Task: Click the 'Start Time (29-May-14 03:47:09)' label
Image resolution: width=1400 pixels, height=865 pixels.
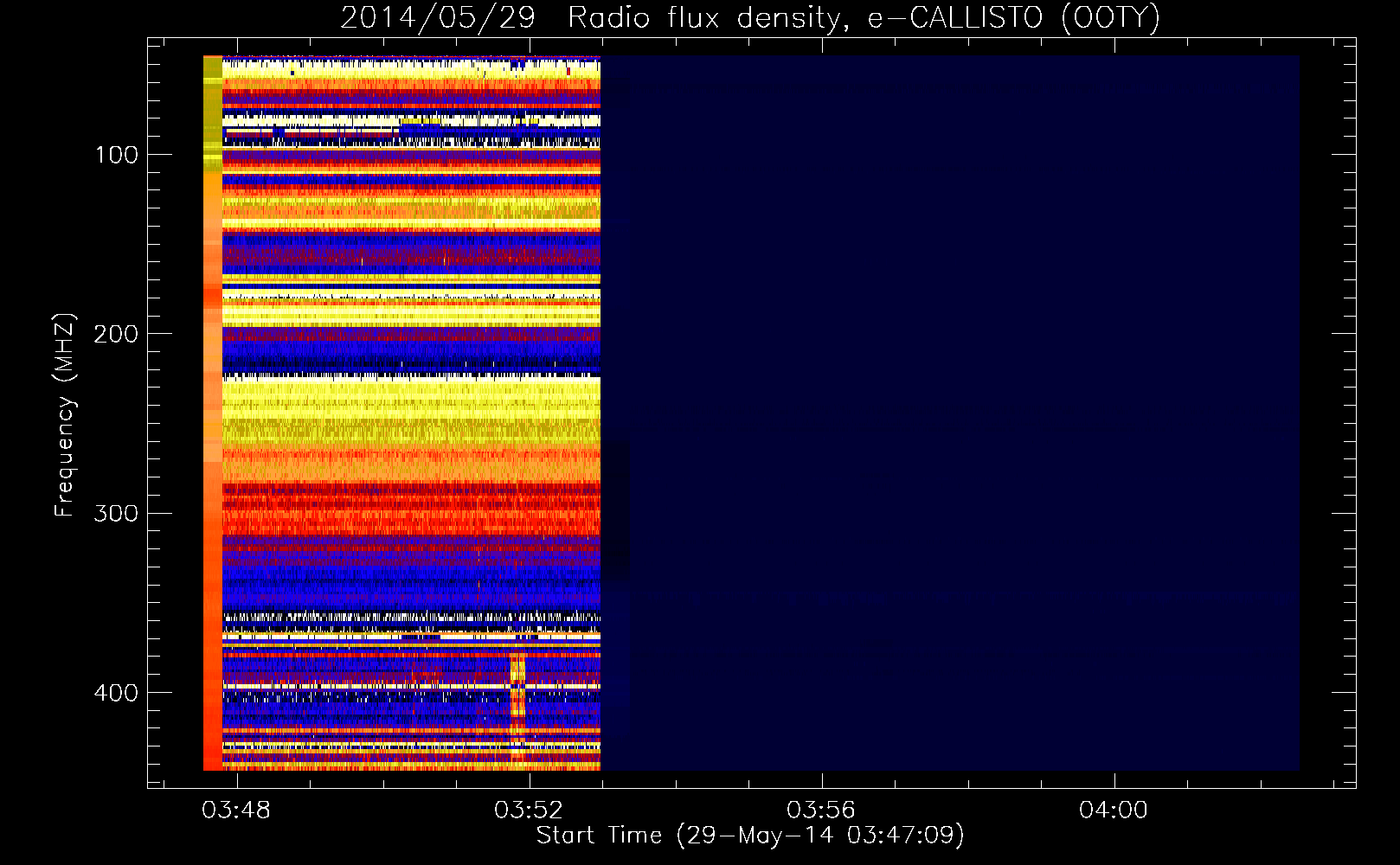Action: [750, 836]
